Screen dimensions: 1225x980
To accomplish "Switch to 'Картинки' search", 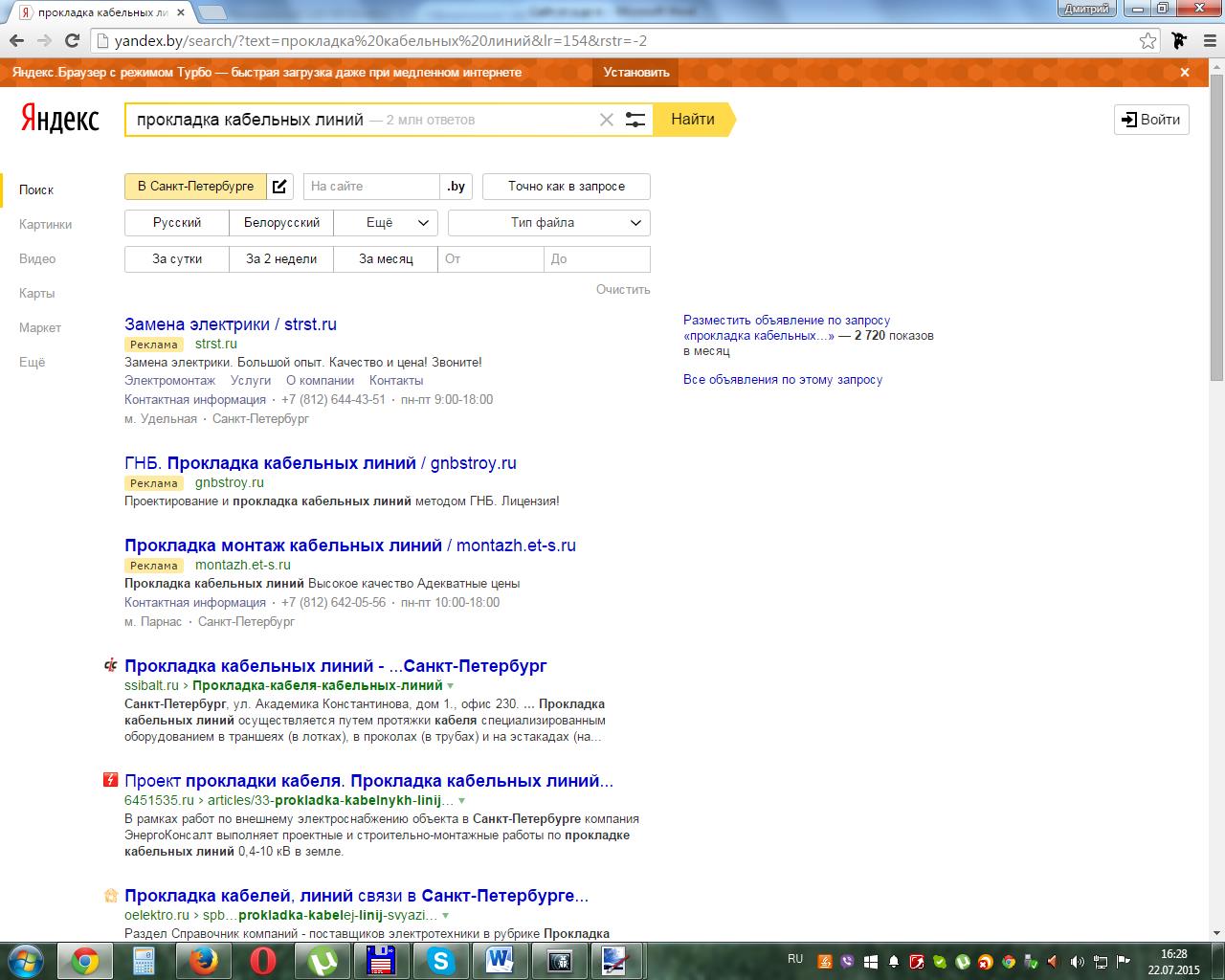I will [x=46, y=224].
